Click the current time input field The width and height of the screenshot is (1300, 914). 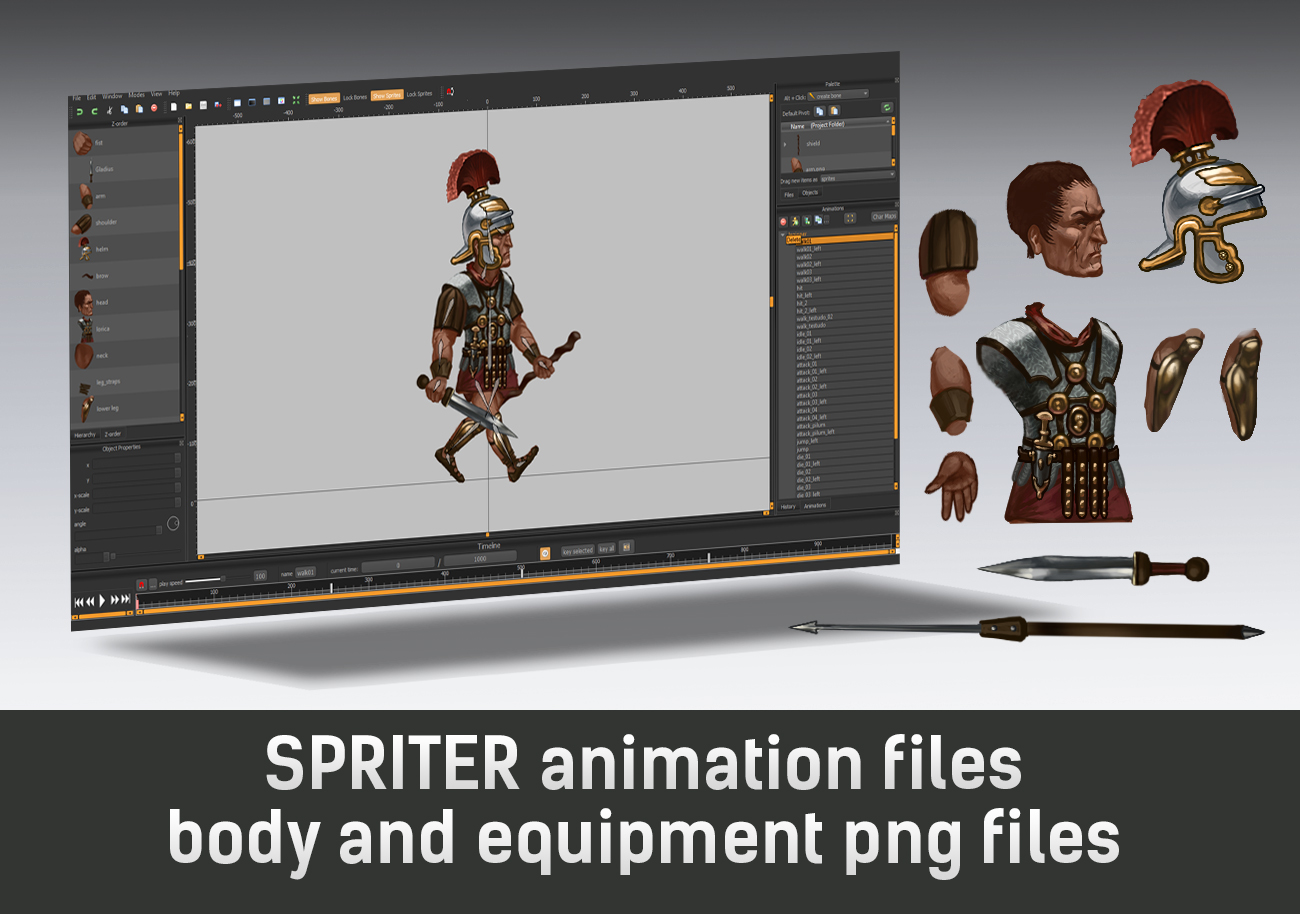pos(397,565)
